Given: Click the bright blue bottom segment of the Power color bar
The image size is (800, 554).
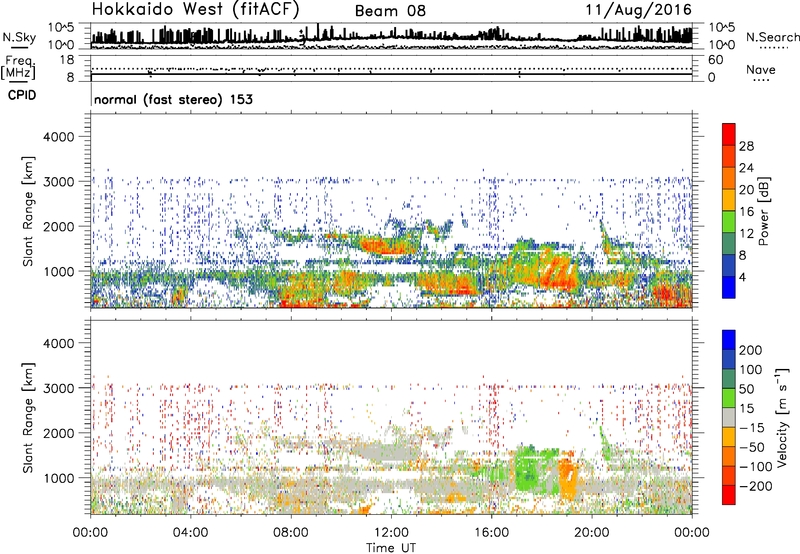Looking at the screenshot, I should 729,287.
